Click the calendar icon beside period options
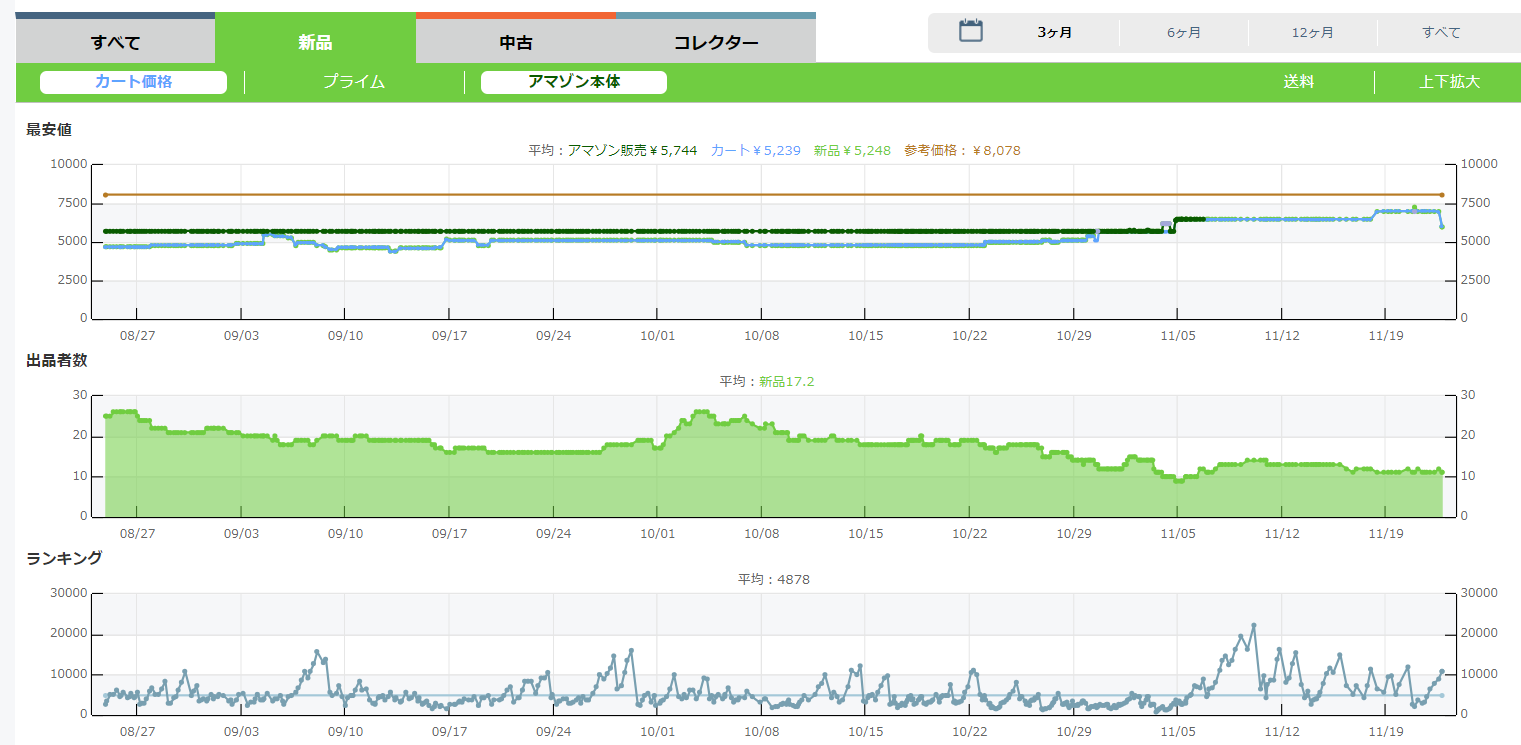 tap(971, 31)
